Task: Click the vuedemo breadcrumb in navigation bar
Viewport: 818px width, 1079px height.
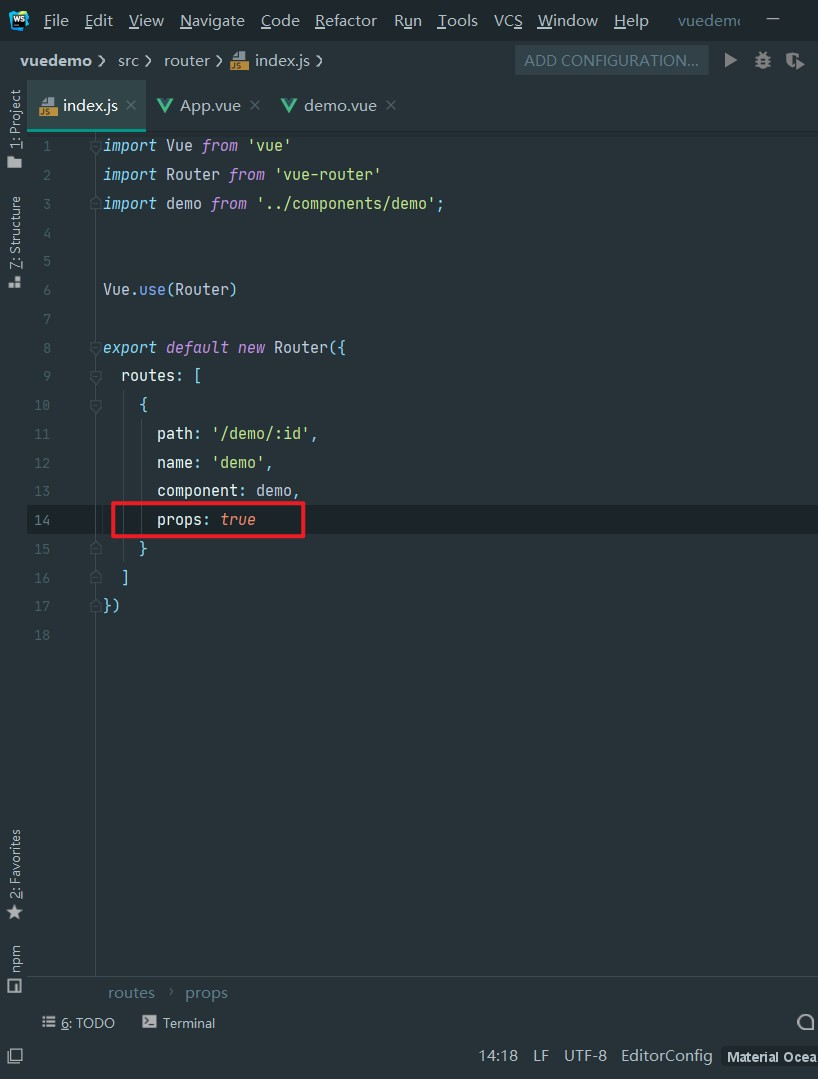Action: [x=56, y=61]
